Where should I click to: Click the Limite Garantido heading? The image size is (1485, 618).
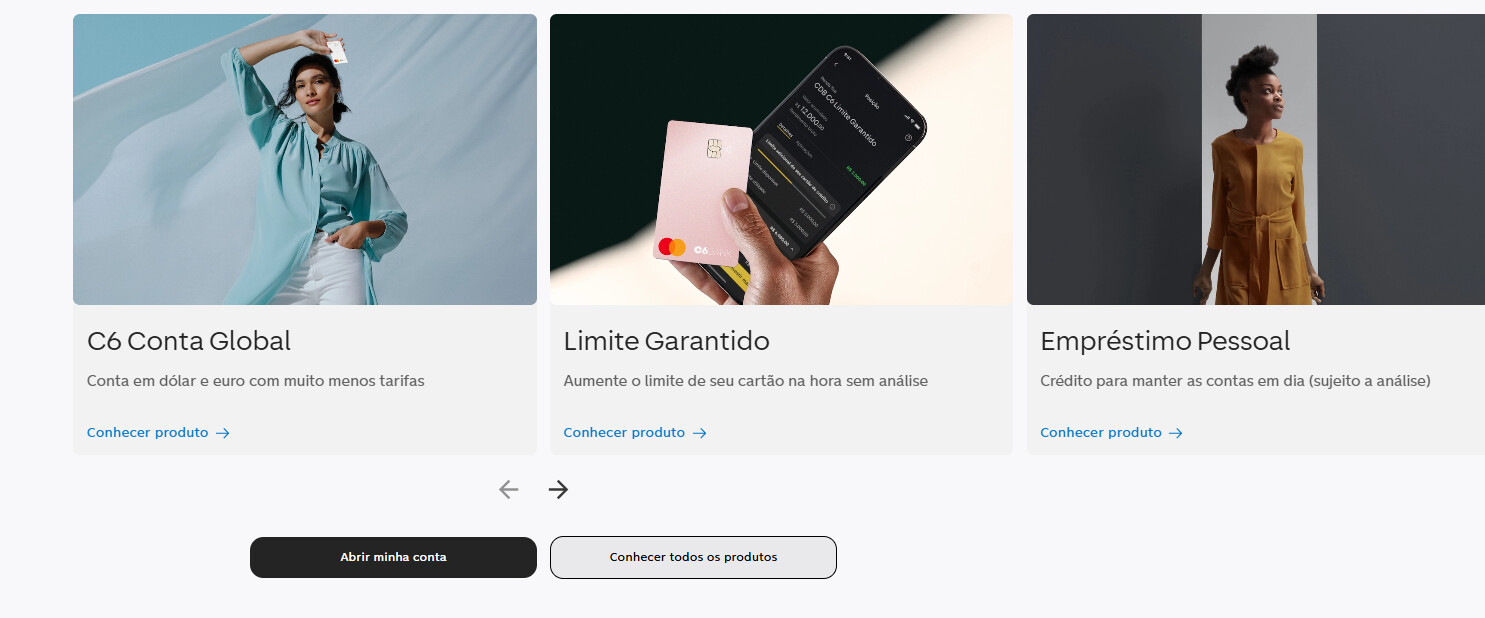click(x=667, y=341)
